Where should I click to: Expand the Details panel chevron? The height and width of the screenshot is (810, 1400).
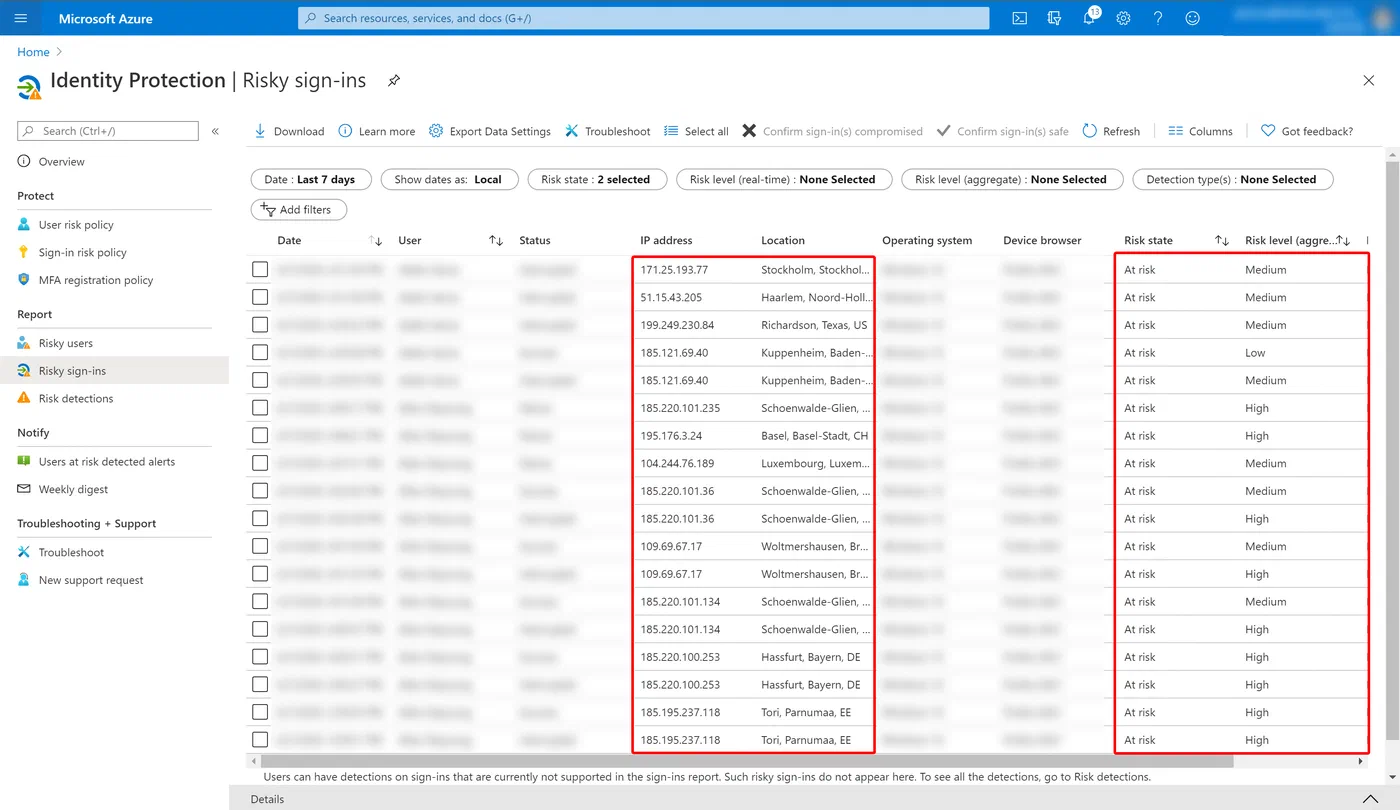pyautogui.click(x=1370, y=799)
